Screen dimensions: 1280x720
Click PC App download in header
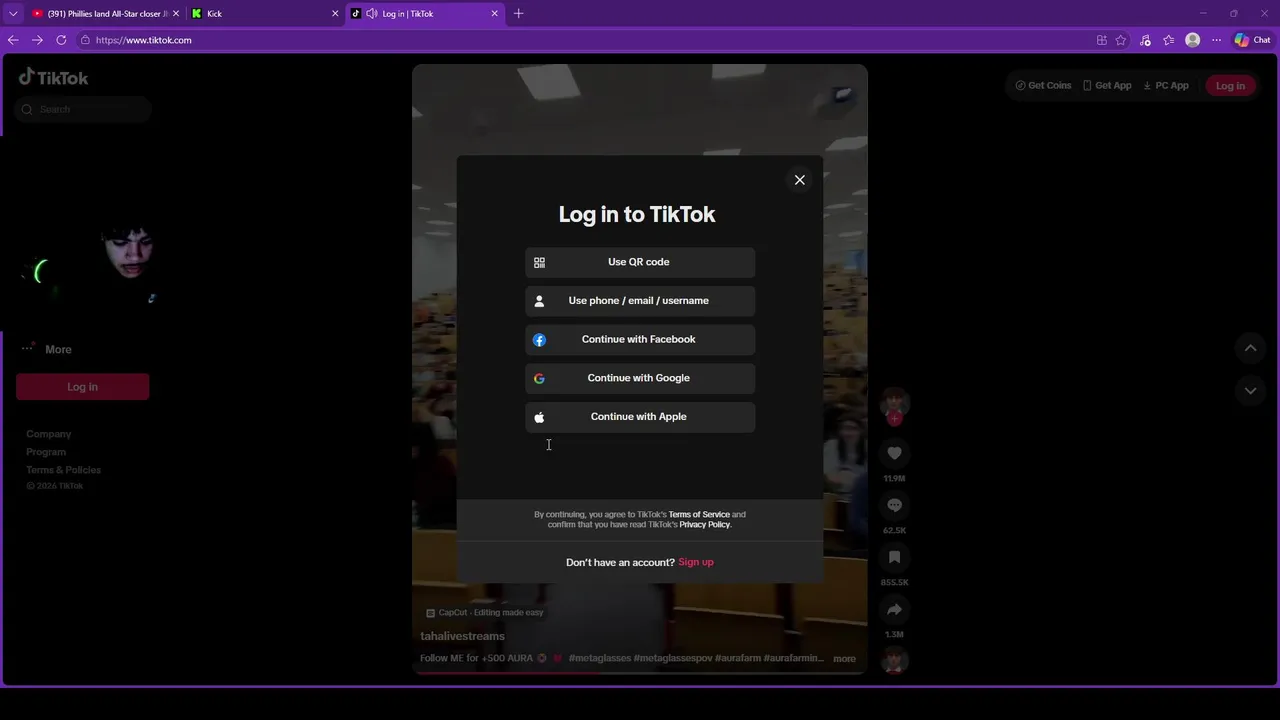tap(1166, 85)
